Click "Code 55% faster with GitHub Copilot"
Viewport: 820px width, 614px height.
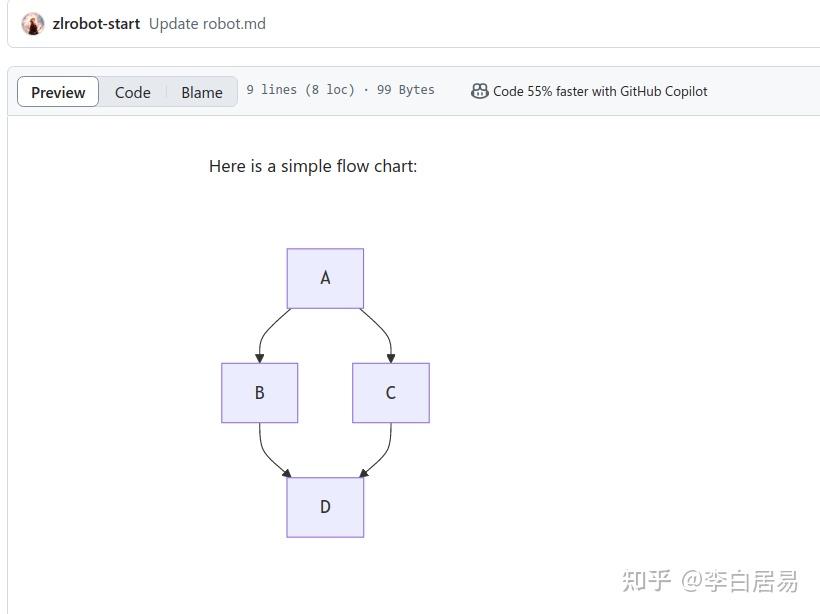599,90
